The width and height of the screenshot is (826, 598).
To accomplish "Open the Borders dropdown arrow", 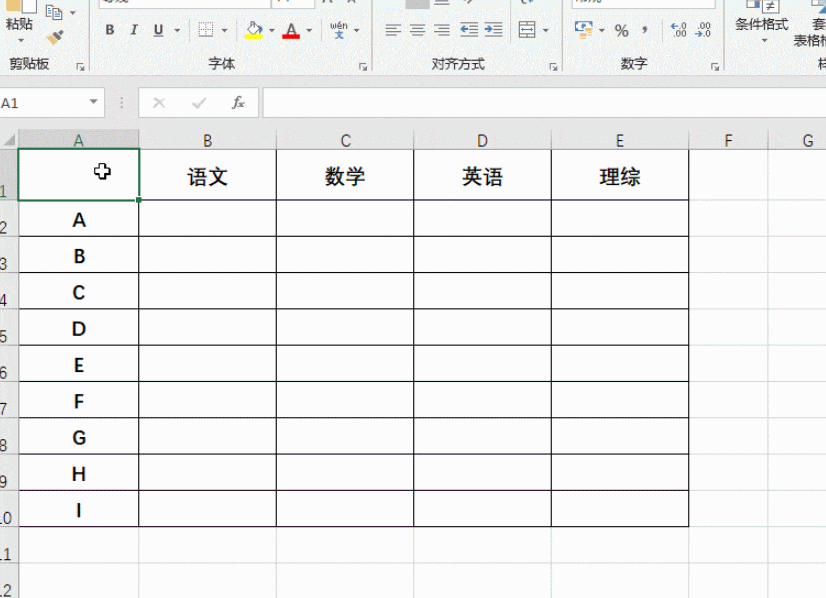I will (x=224, y=31).
